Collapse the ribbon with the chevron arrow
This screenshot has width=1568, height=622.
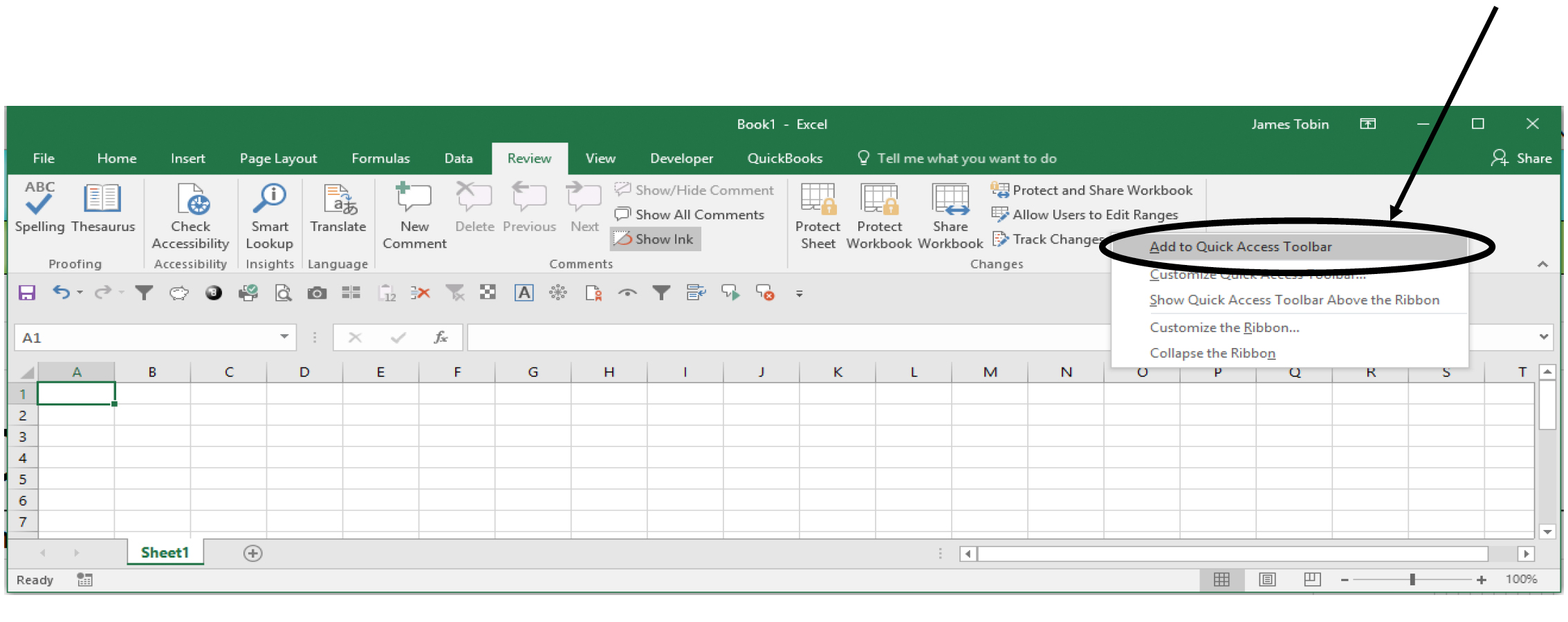tap(1542, 264)
